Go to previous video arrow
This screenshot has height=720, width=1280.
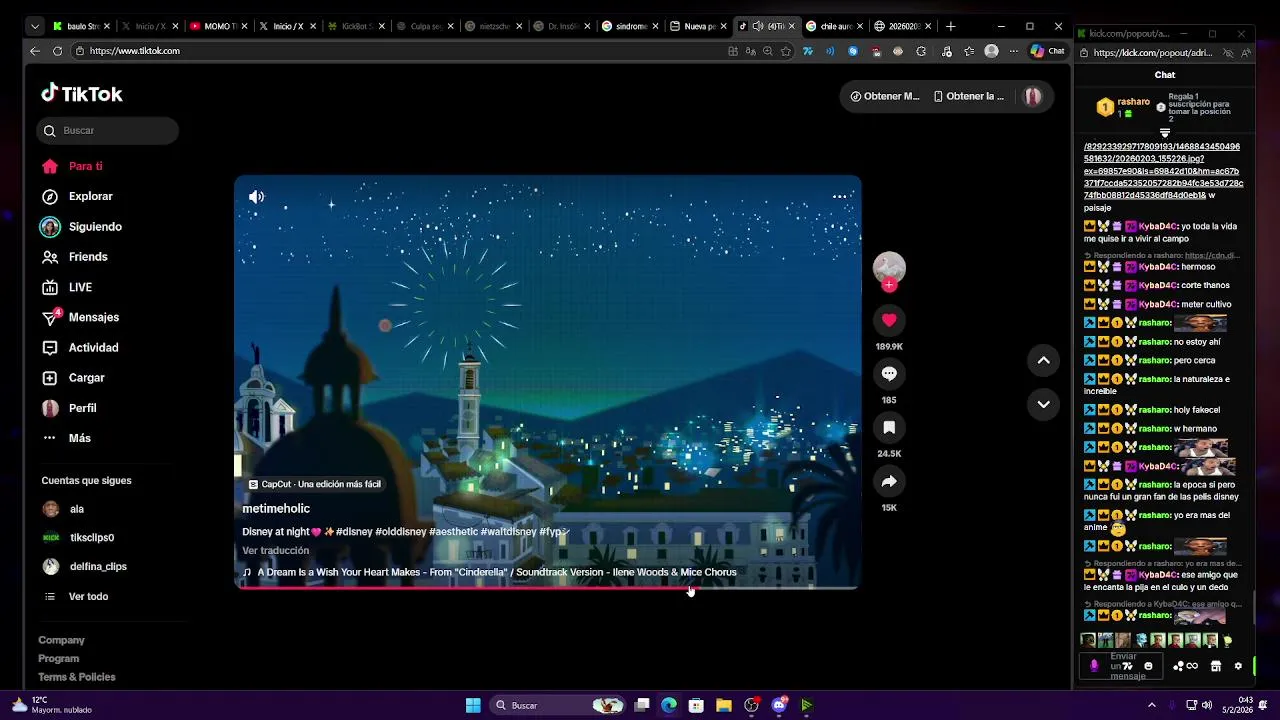coord(1043,361)
